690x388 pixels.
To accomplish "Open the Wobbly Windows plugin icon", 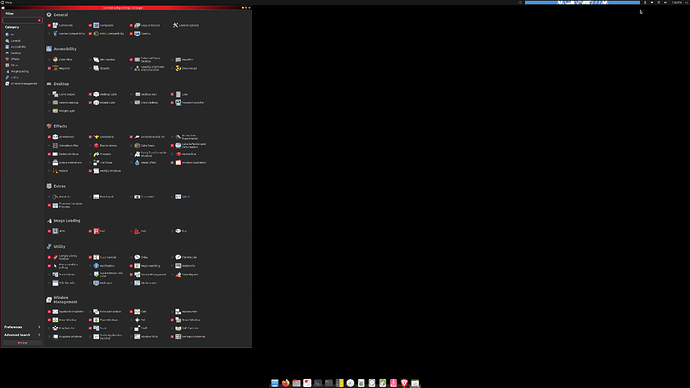I will (96, 171).
